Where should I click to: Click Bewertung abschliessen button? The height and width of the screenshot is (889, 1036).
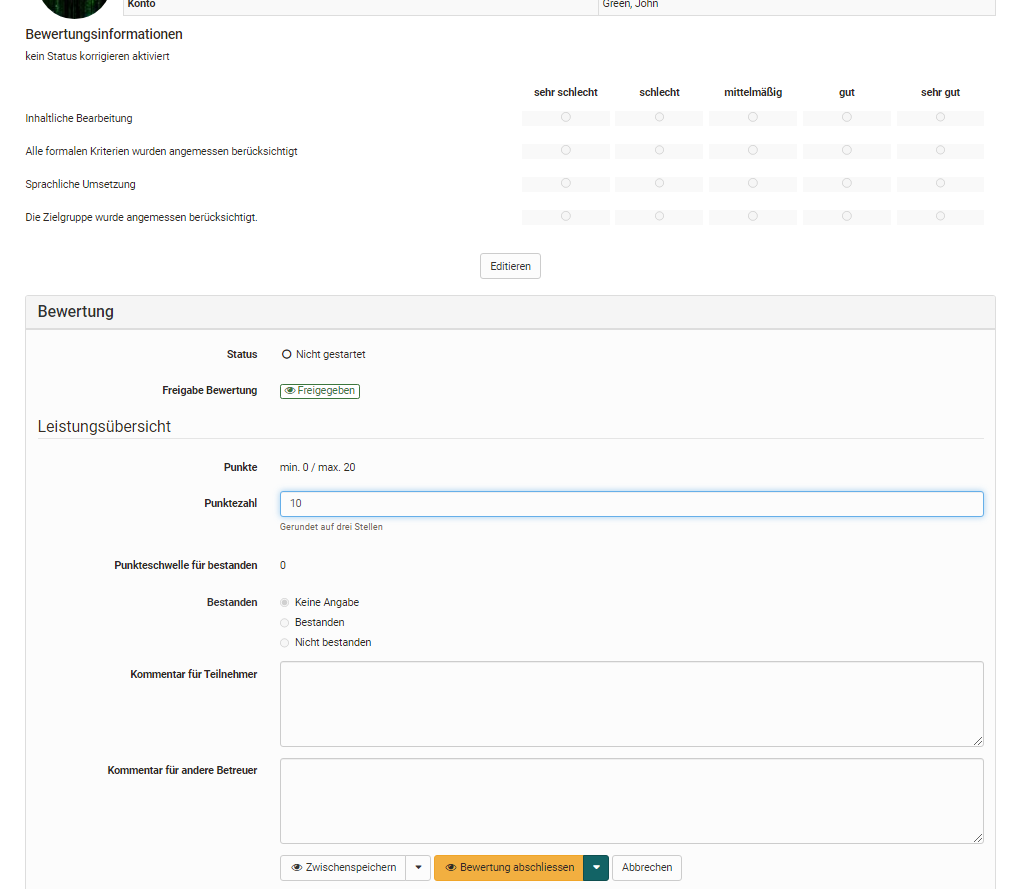tap(509, 868)
